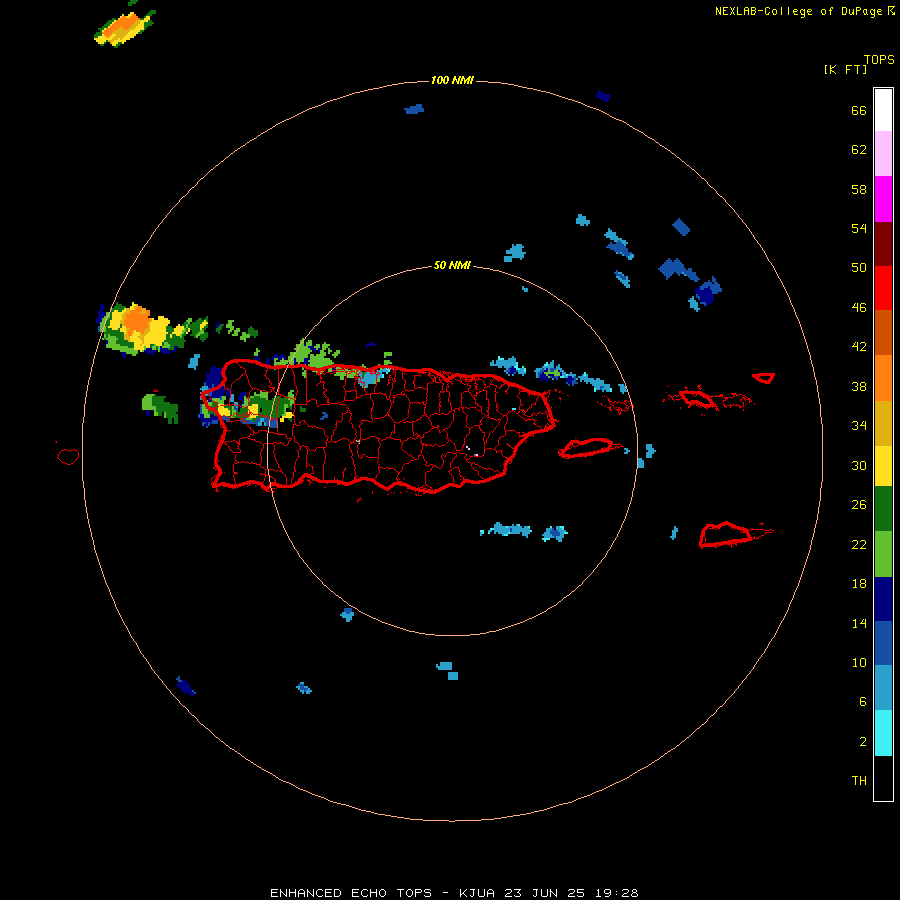Click the black TH threshold swatch

tap(883, 778)
